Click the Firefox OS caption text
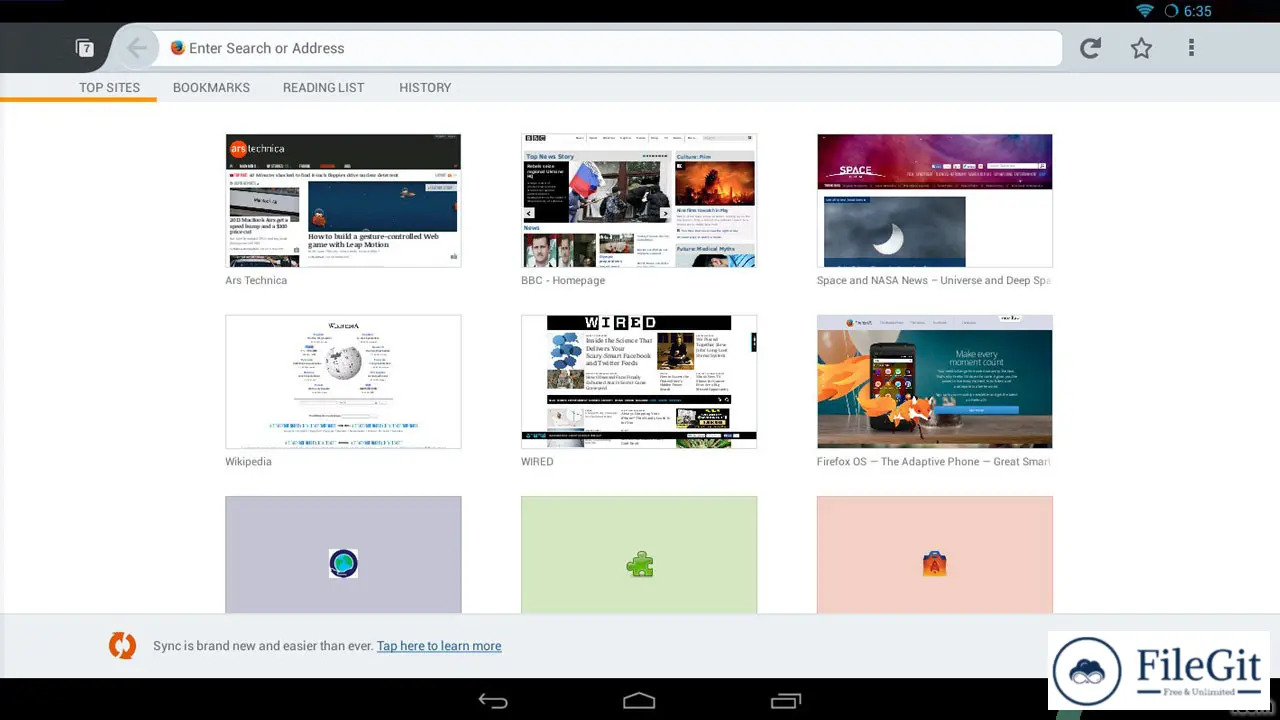This screenshot has width=1280, height=720. (934, 461)
